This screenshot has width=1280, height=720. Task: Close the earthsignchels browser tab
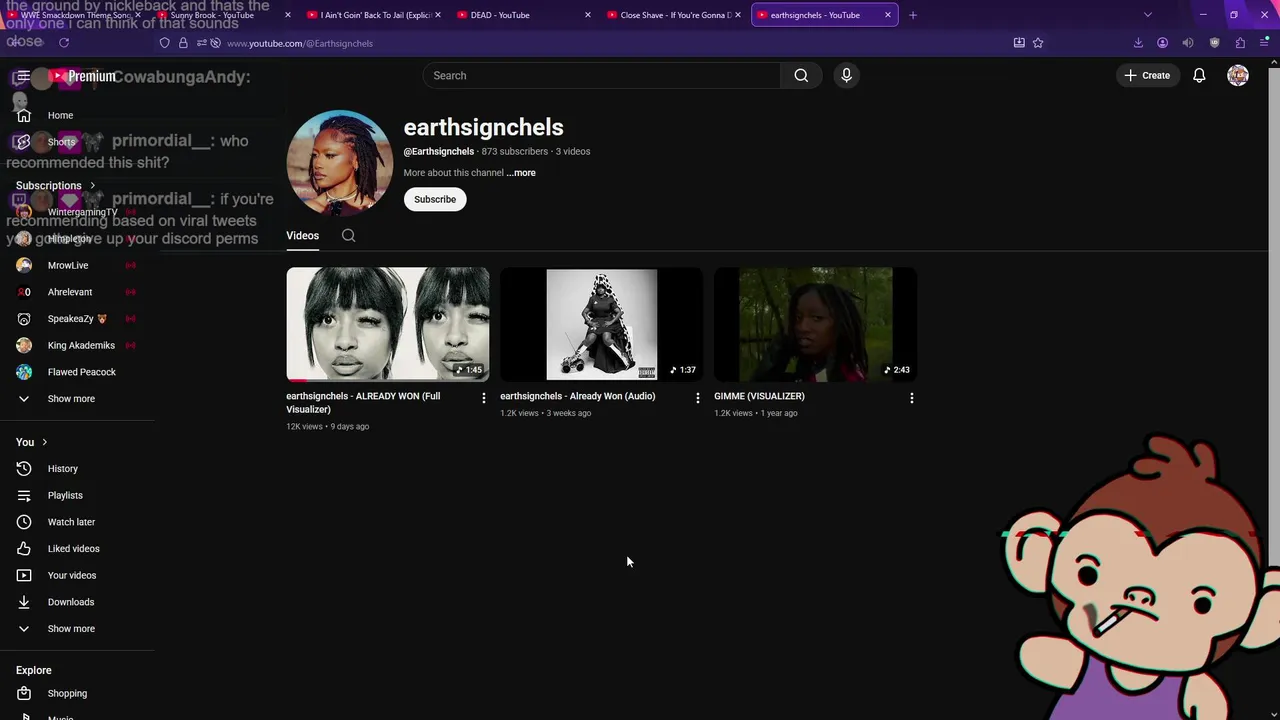click(x=887, y=15)
